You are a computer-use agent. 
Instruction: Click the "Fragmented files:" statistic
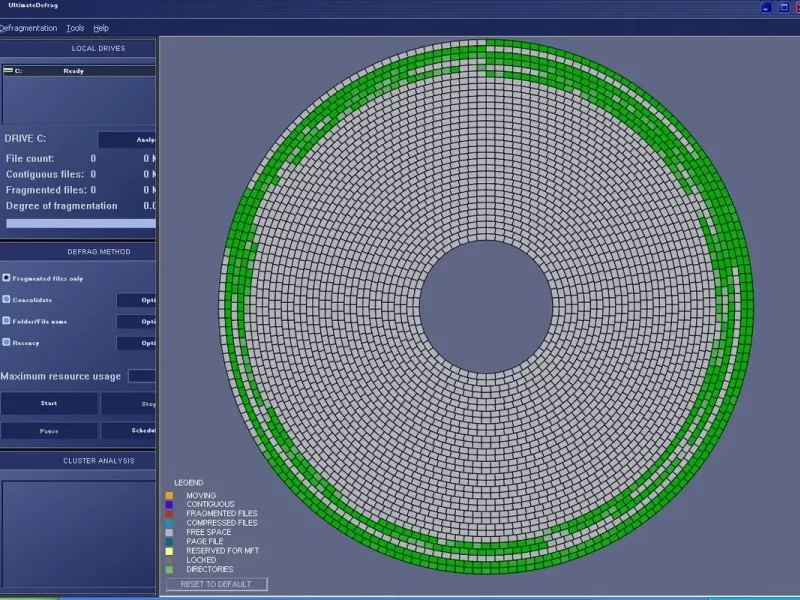coord(46,190)
